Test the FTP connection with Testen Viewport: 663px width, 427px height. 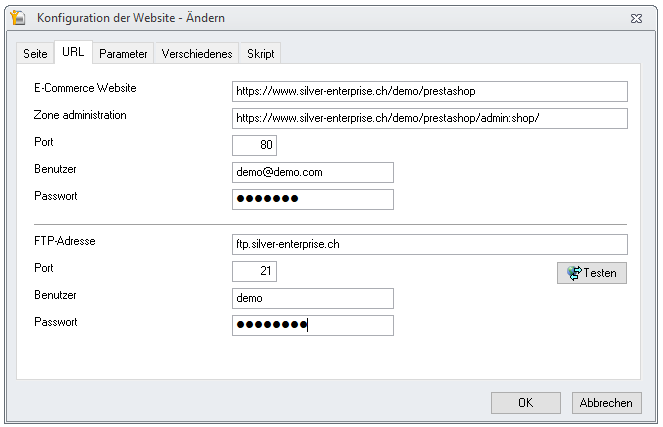tap(592, 273)
